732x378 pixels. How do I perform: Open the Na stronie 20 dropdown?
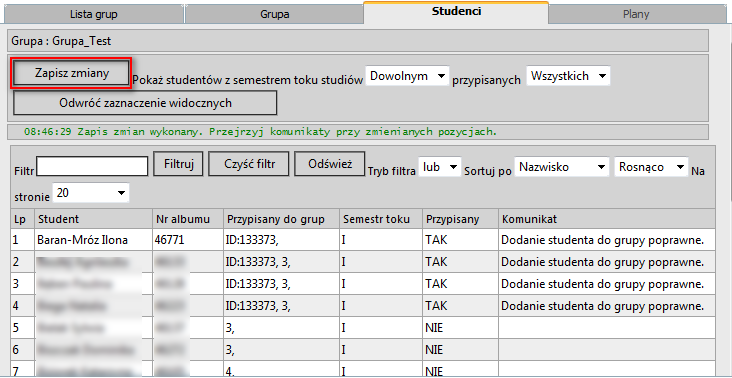coord(91,193)
